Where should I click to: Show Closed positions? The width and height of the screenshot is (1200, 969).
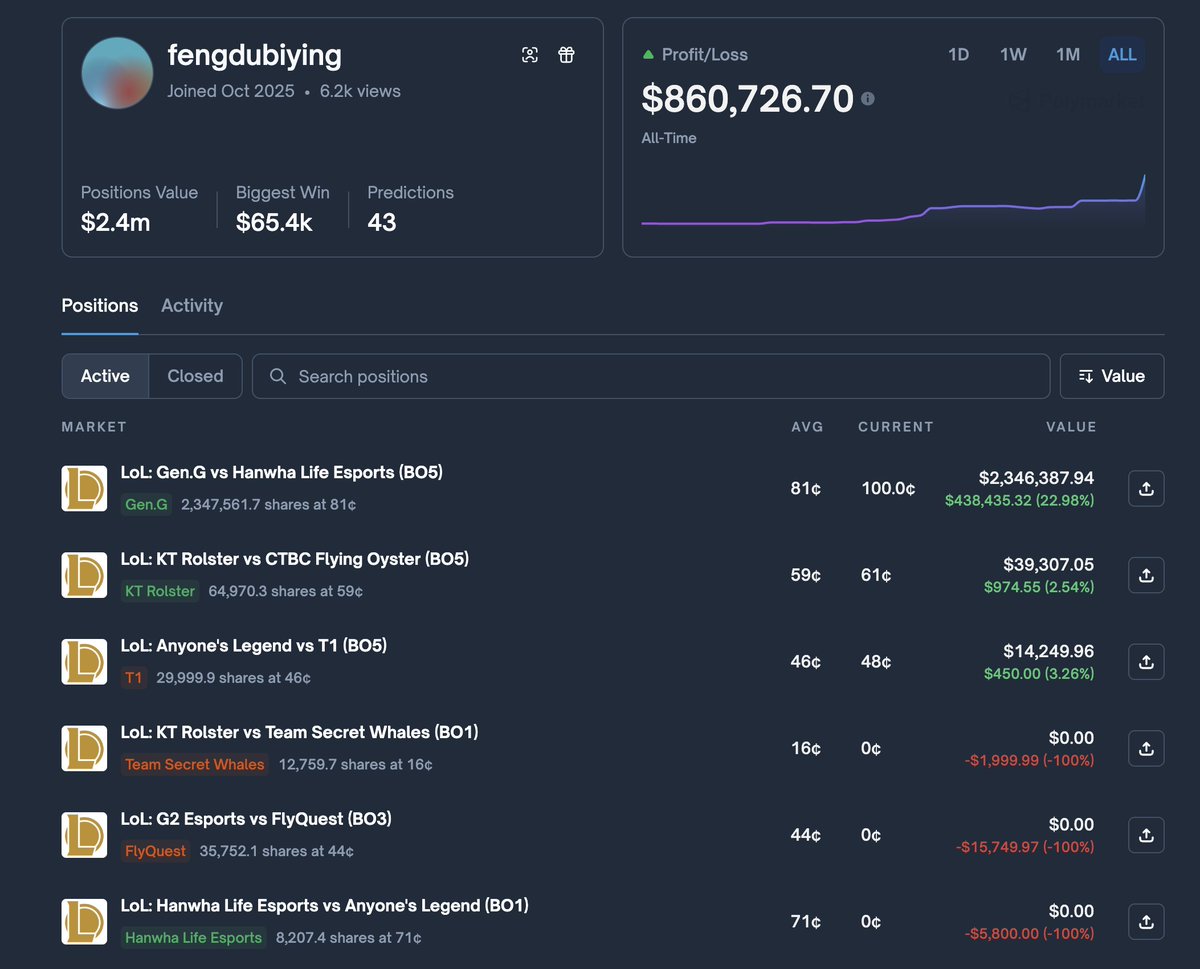point(195,376)
